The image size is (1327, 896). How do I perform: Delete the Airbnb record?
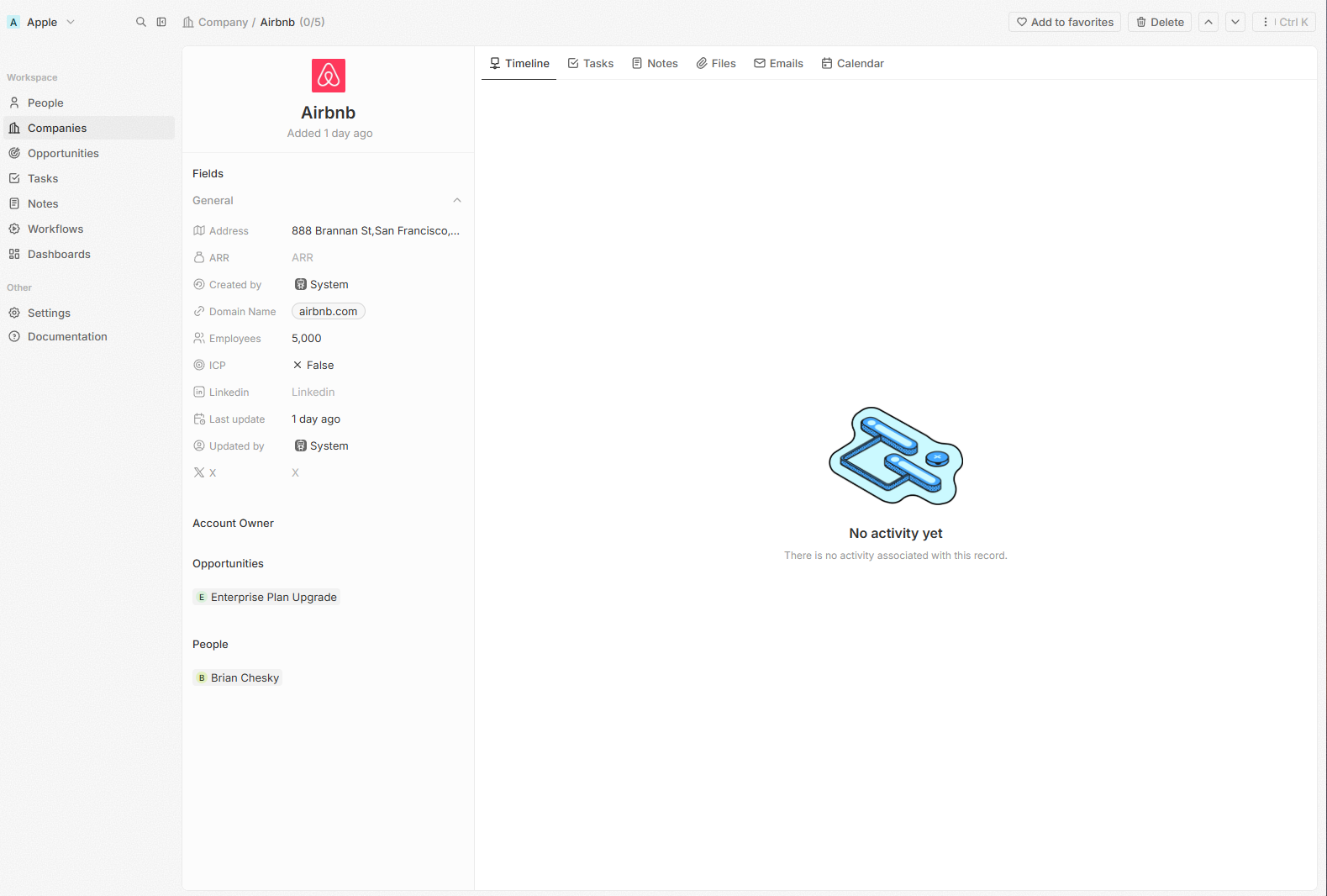(x=1160, y=22)
